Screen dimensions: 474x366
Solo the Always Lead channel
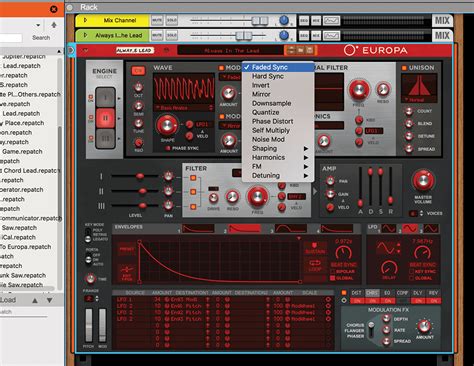click(x=172, y=35)
